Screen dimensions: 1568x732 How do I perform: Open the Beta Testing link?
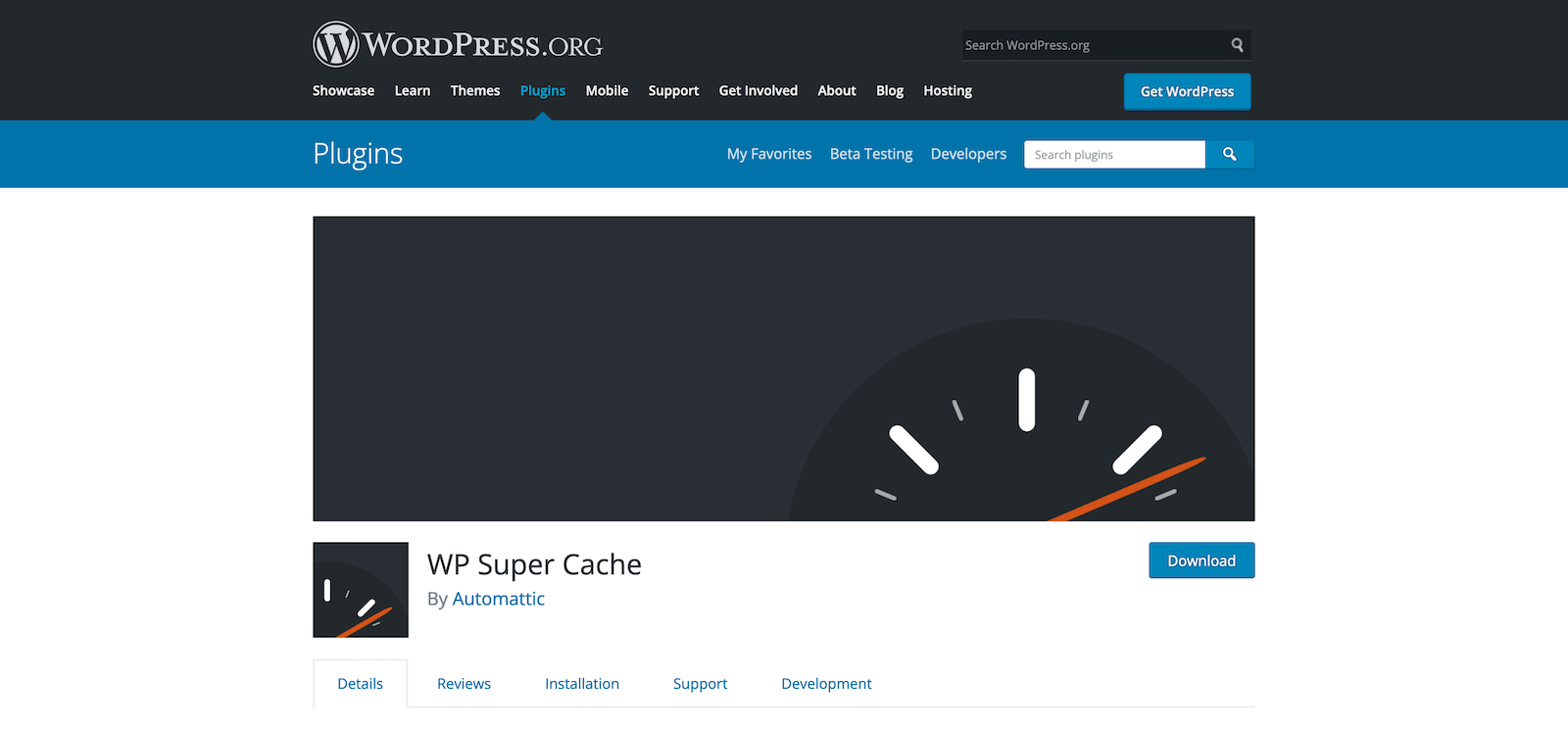click(871, 154)
